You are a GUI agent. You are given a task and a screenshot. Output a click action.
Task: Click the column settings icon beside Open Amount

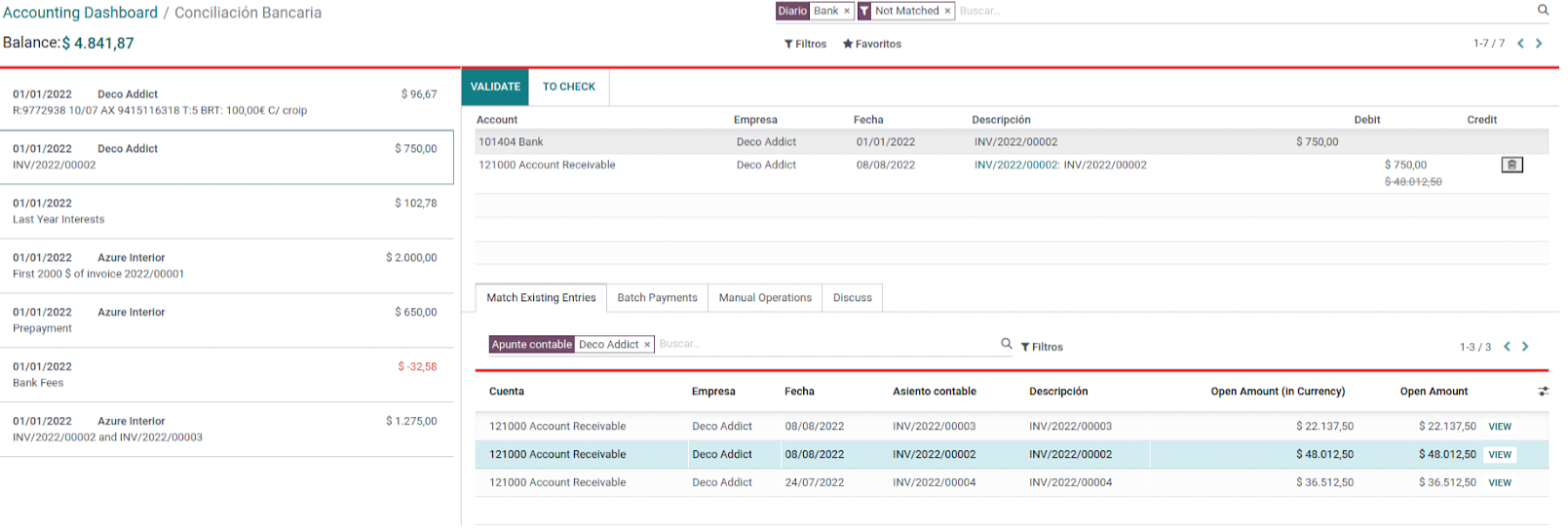[x=1543, y=392]
